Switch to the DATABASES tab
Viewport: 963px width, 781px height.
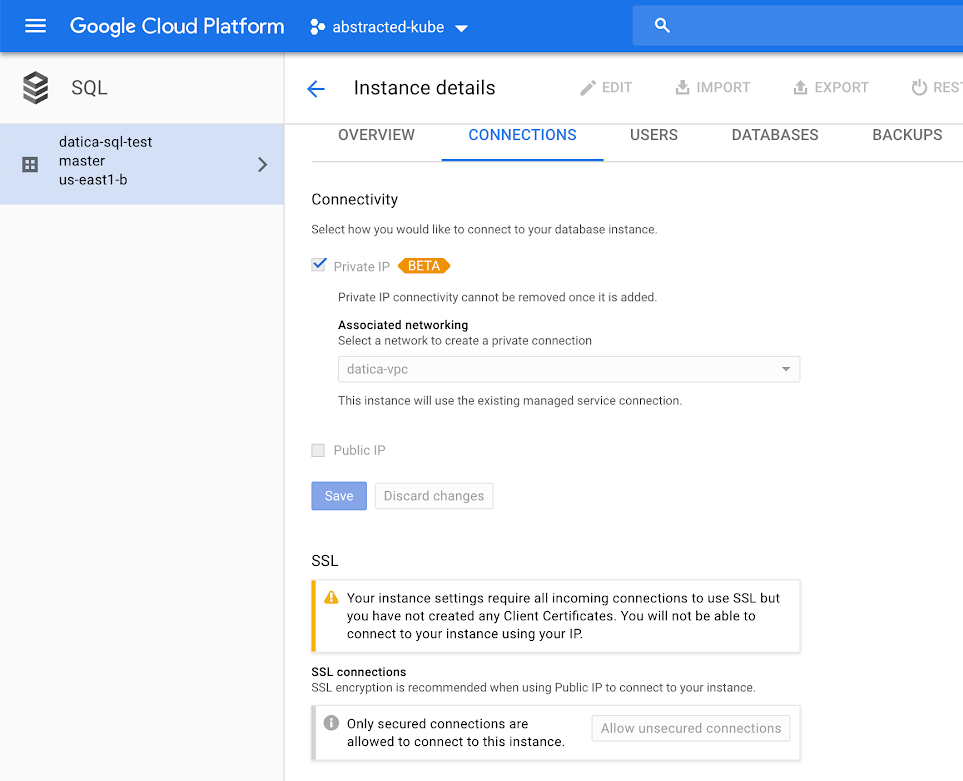pyautogui.click(x=774, y=135)
